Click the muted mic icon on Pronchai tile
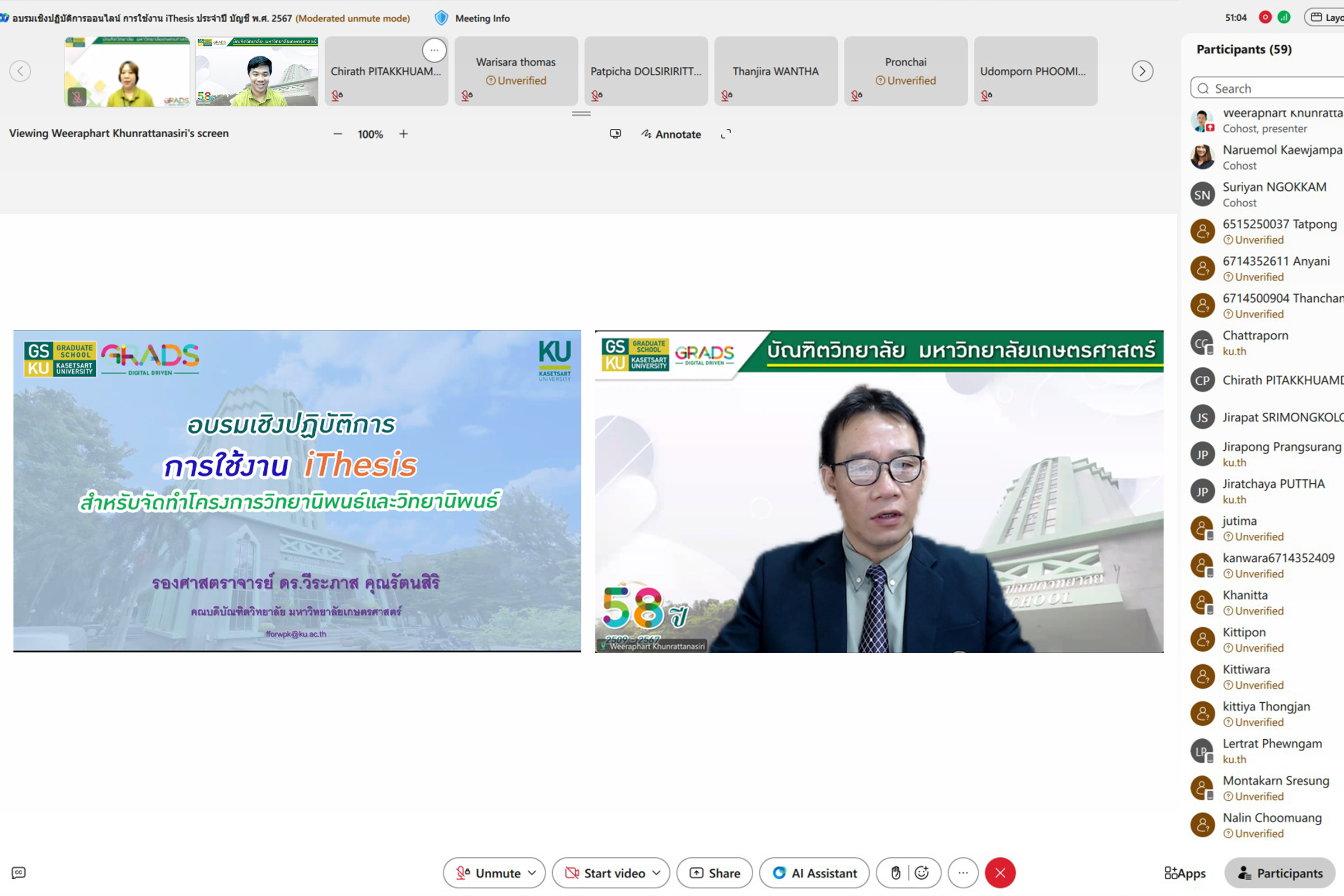The height and width of the screenshot is (896, 1344). click(856, 95)
